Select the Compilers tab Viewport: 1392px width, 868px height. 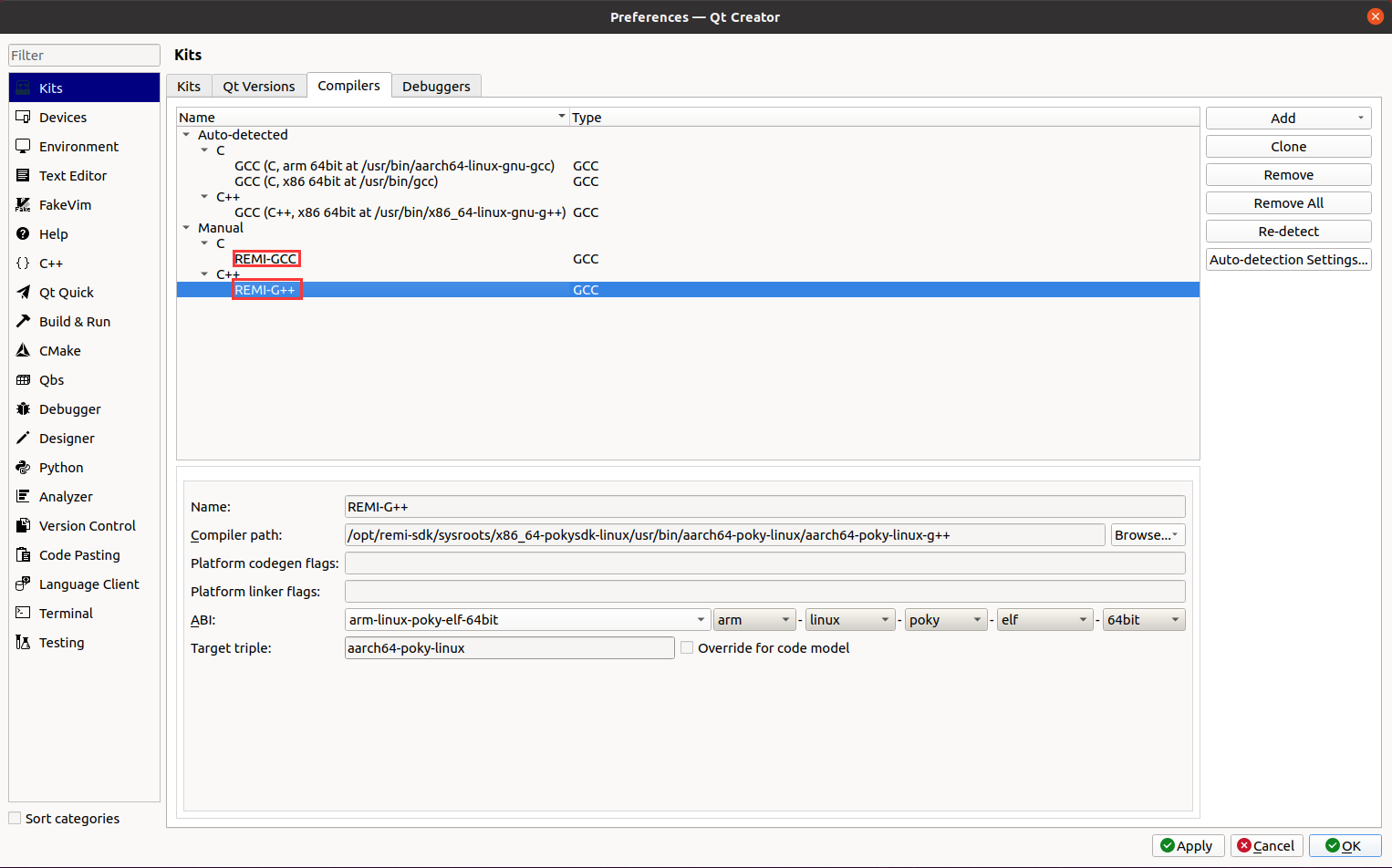pos(349,85)
